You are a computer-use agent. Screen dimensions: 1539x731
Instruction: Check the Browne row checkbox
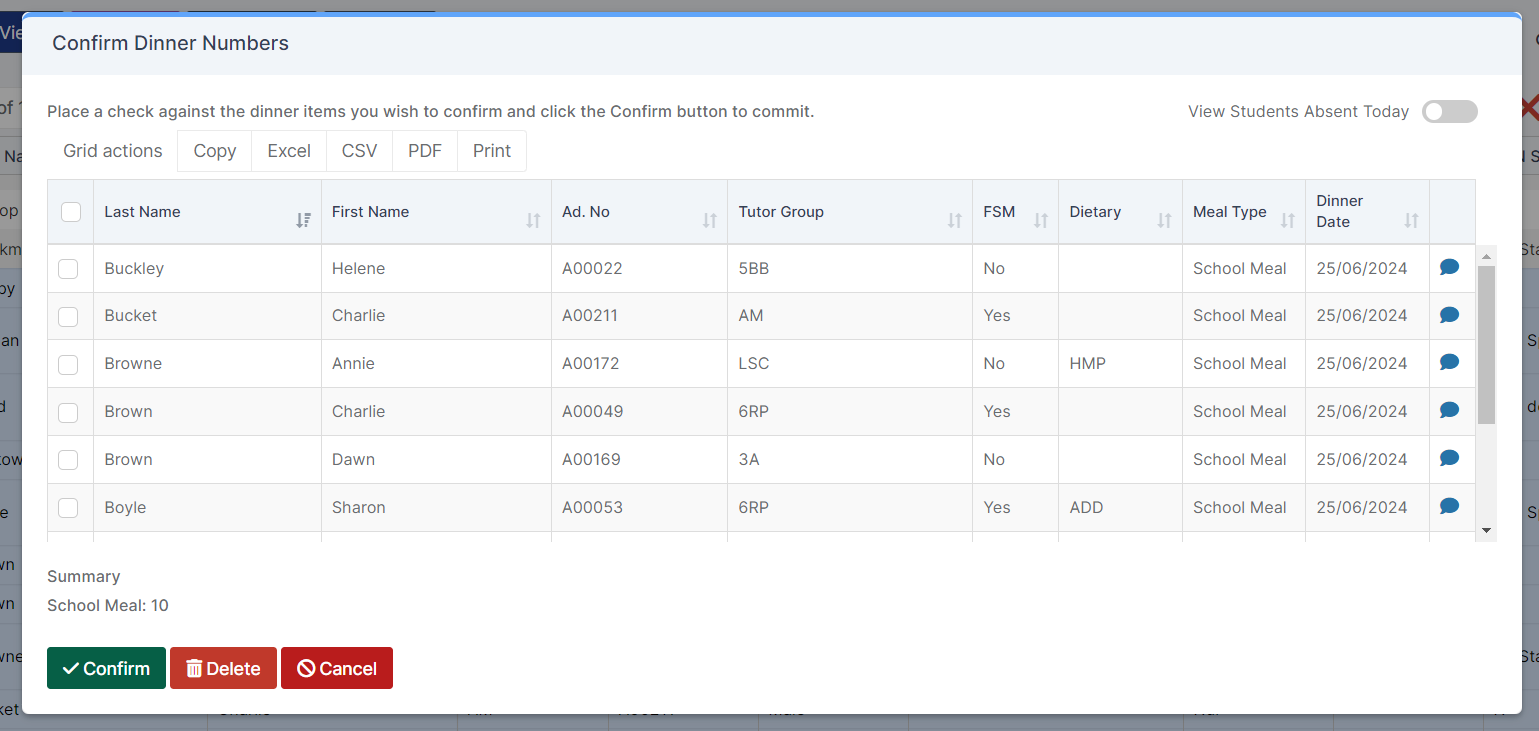pyautogui.click(x=68, y=365)
